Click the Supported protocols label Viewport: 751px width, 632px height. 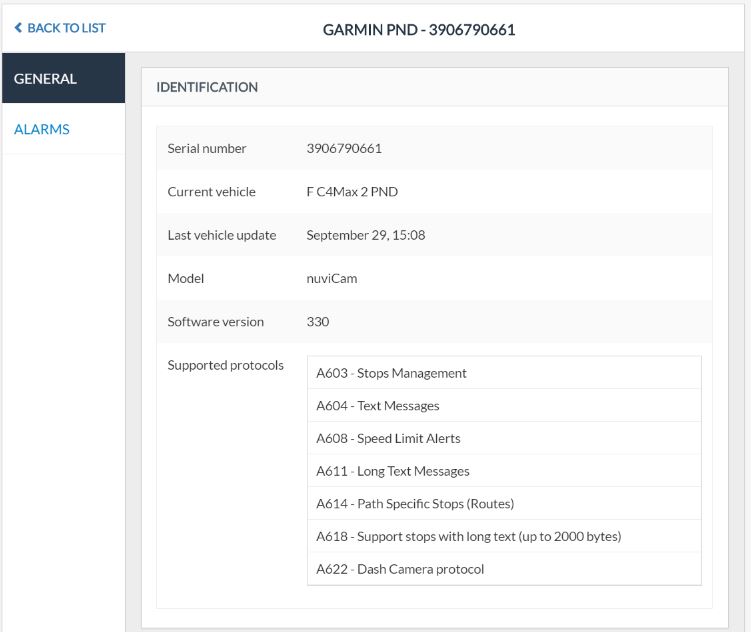coord(226,365)
